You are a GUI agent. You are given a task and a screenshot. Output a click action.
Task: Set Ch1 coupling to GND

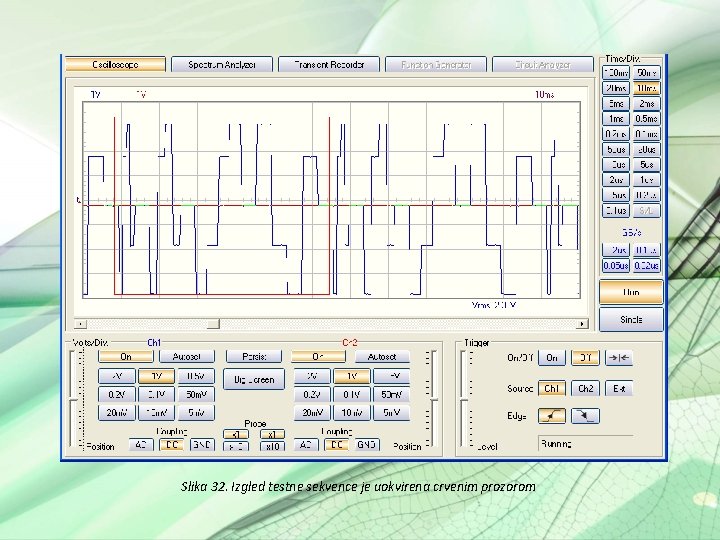tap(201, 444)
